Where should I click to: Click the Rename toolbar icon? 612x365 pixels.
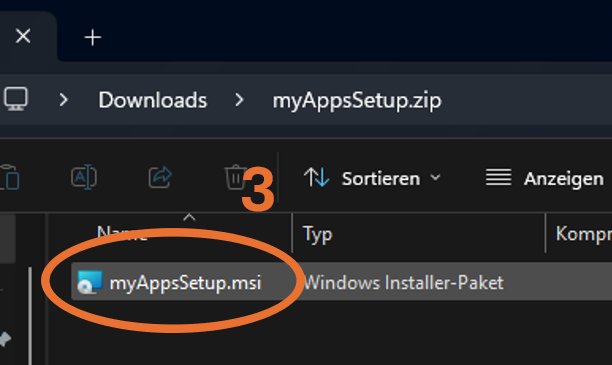tap(84, 177)
